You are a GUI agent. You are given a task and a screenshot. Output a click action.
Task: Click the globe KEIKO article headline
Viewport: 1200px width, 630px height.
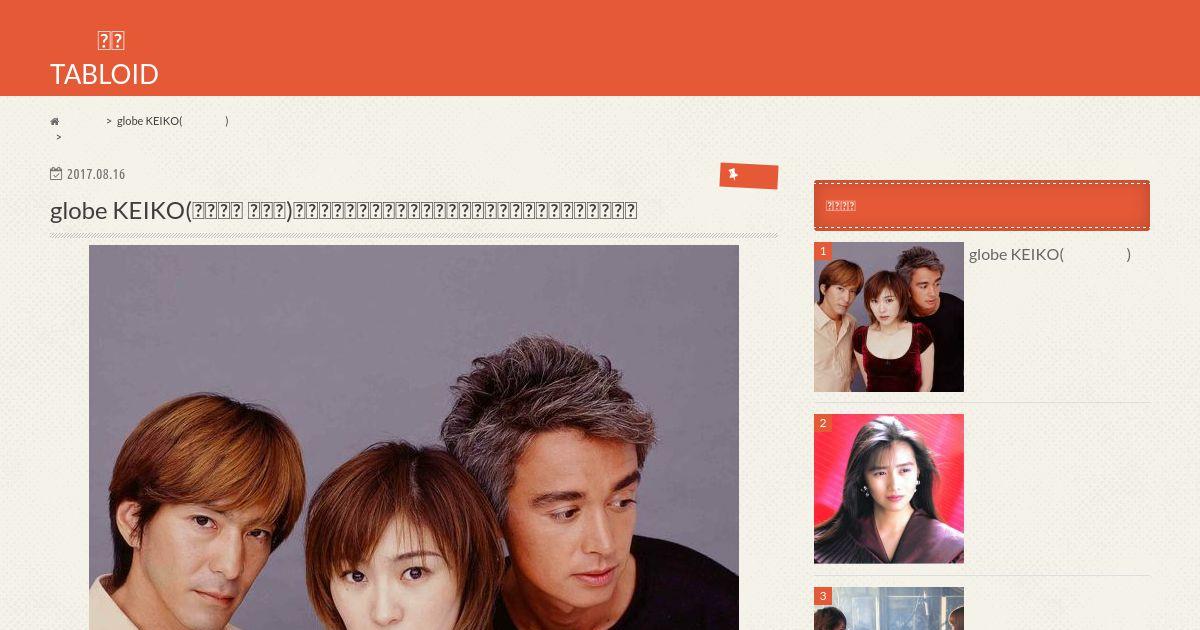point(343,210)
